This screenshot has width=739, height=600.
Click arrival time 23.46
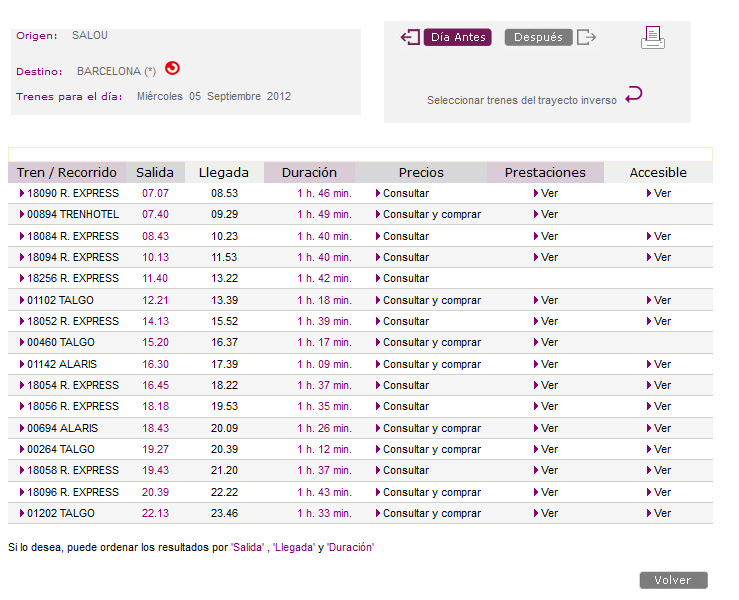[224, 513]
